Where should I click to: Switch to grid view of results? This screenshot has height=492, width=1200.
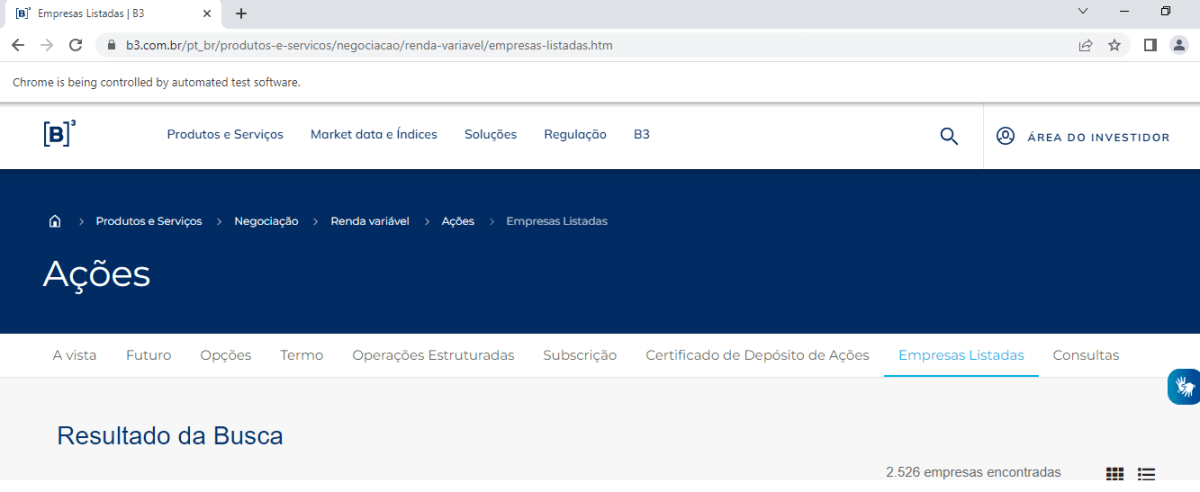[x=1115, y=473]
